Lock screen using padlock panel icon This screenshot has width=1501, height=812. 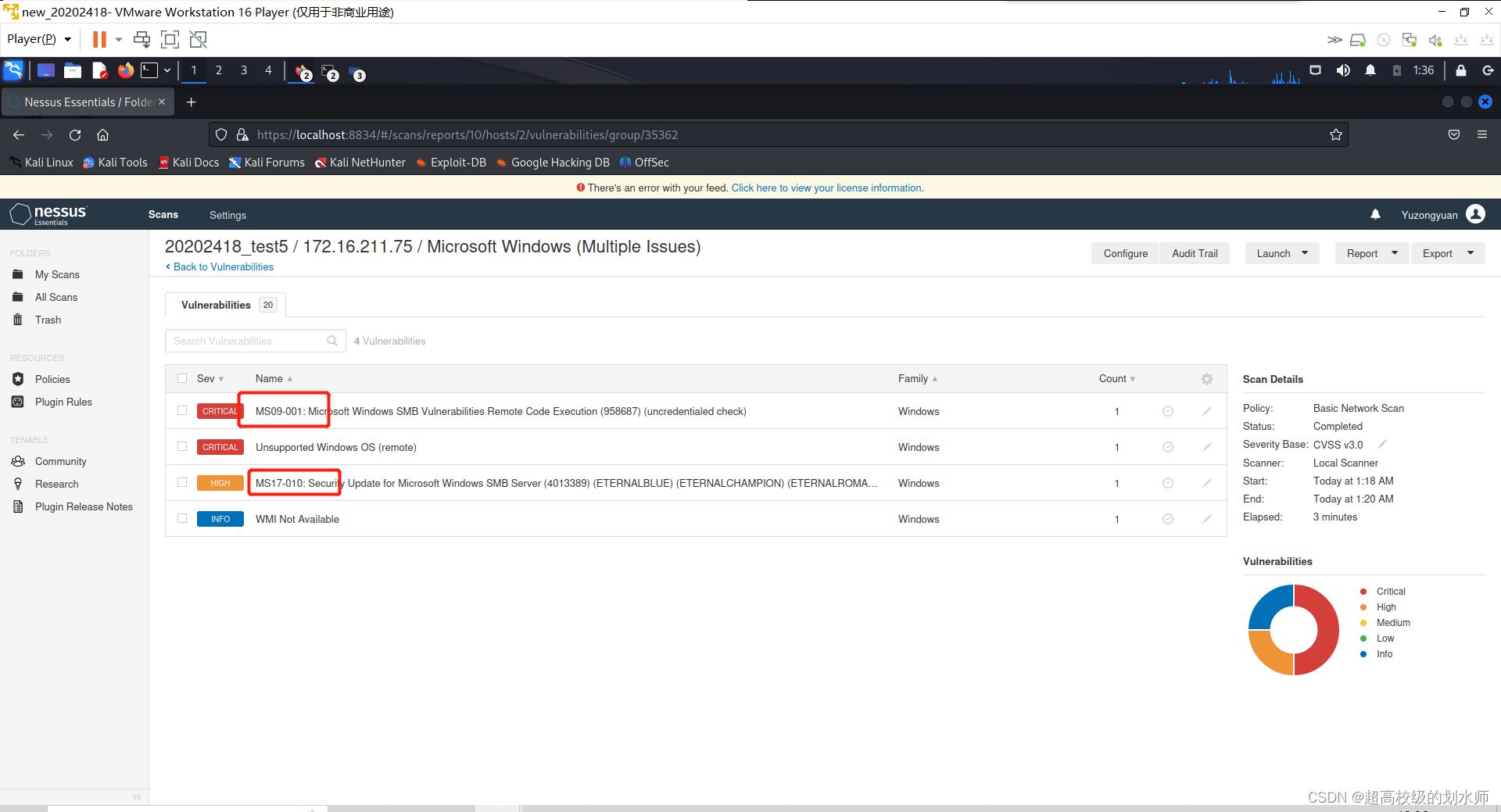1461,70
